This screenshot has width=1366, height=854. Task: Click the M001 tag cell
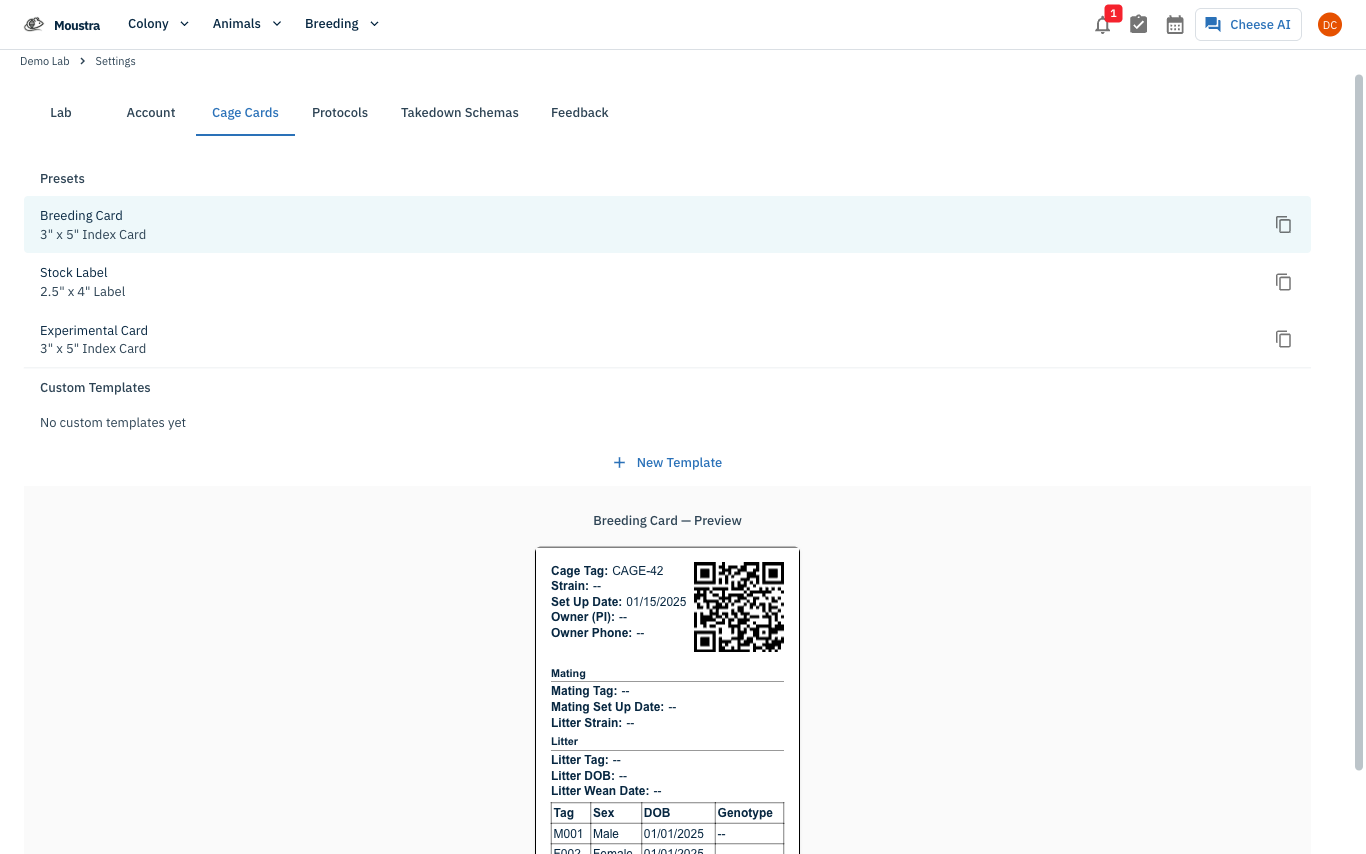(570, 834)
